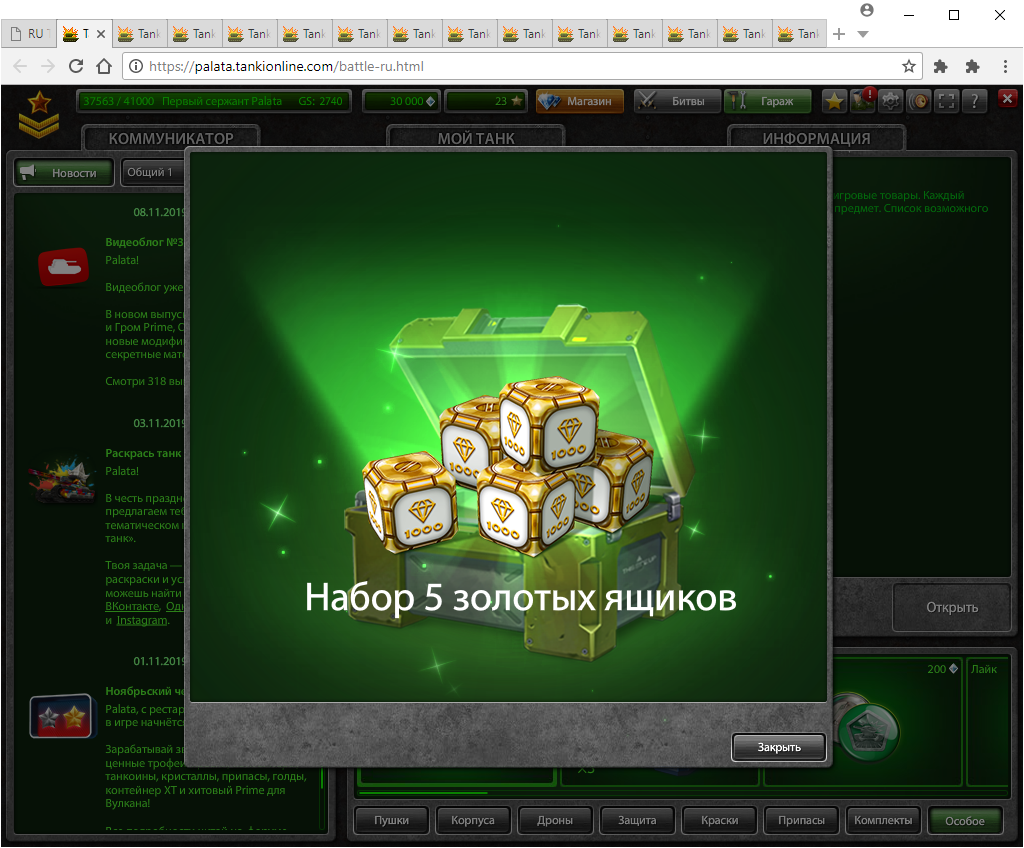Click the browser forward arrow
Viewport: 1024px width, 848px height.
48,66
